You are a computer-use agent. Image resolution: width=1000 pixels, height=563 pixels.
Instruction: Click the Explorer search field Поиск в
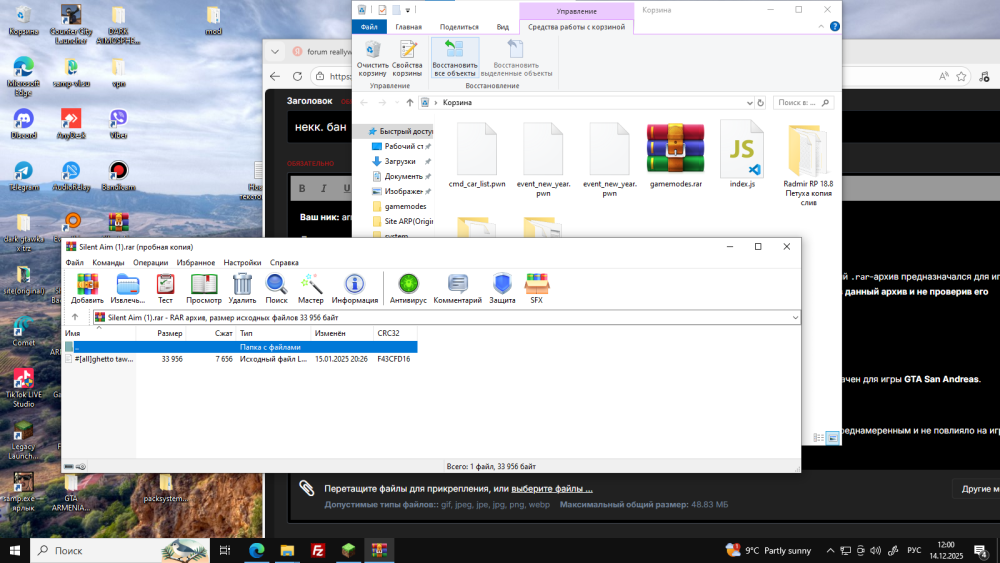[x=803, y=103]
